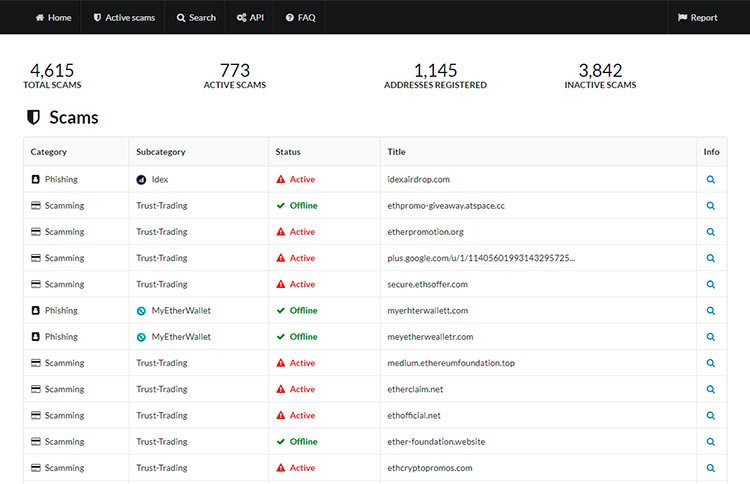
Task: Click the Idex logo icon
Action: pyautogui.click(x=141, y=180)
